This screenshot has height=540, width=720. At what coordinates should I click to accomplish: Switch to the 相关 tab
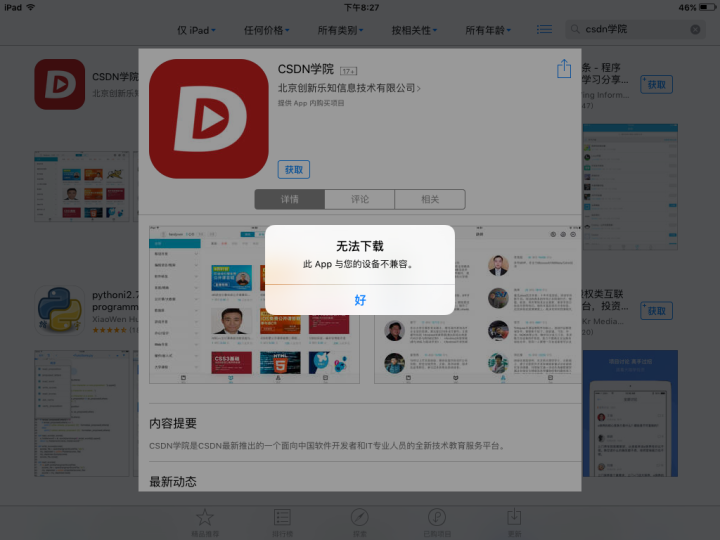point(430,199)
